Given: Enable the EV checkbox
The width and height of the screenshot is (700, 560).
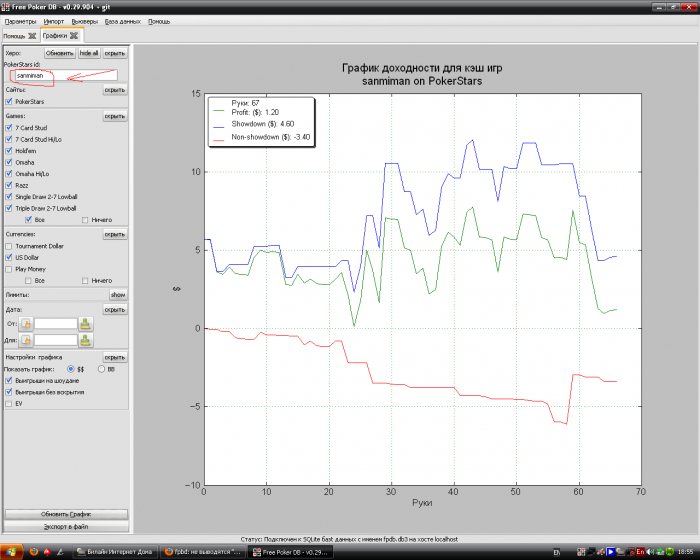Looking at the screenshot, I should (x=8, y=404).
